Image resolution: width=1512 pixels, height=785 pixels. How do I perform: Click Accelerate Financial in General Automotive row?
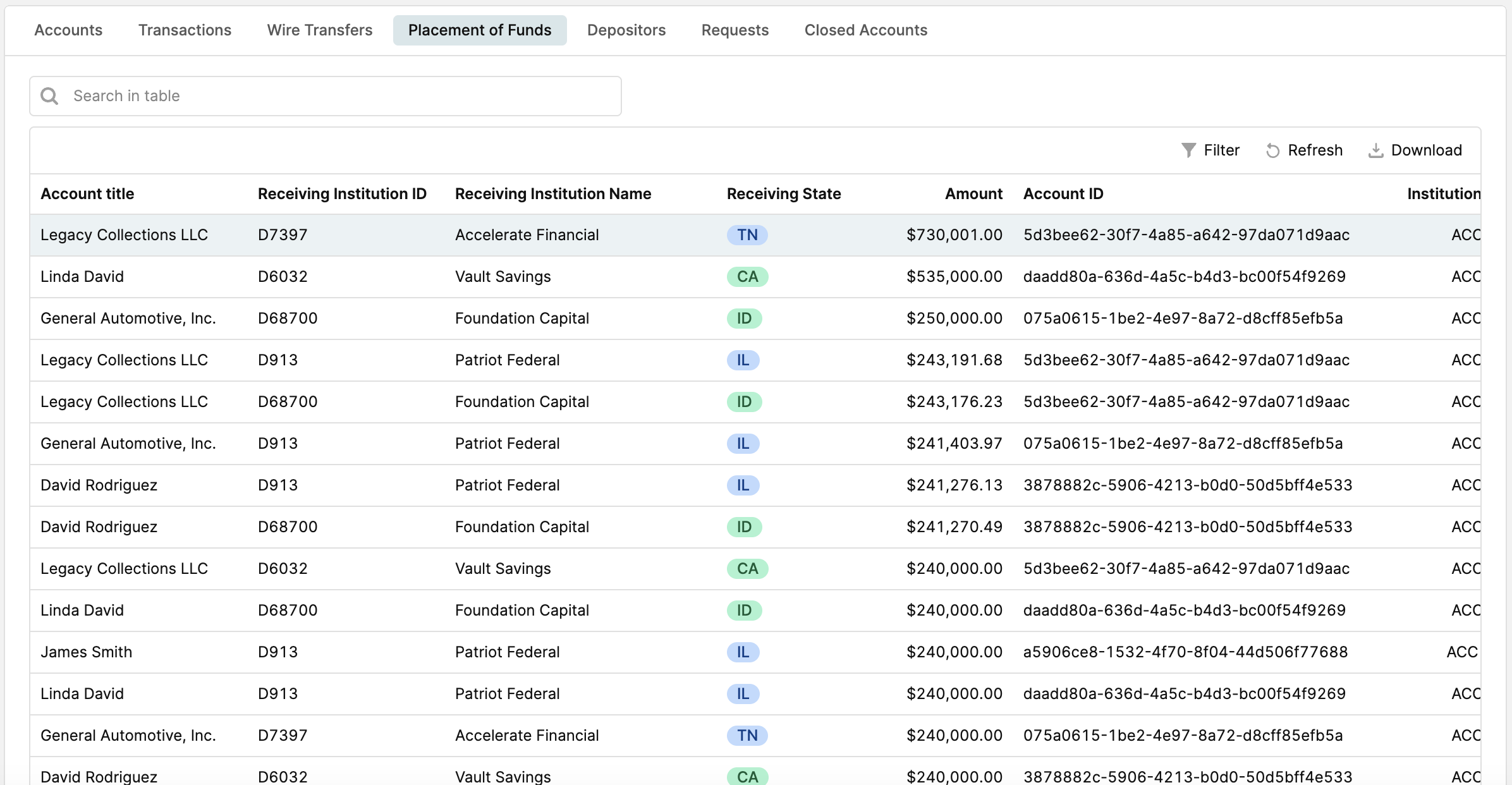pyautogui.click(x=527, y=736)
